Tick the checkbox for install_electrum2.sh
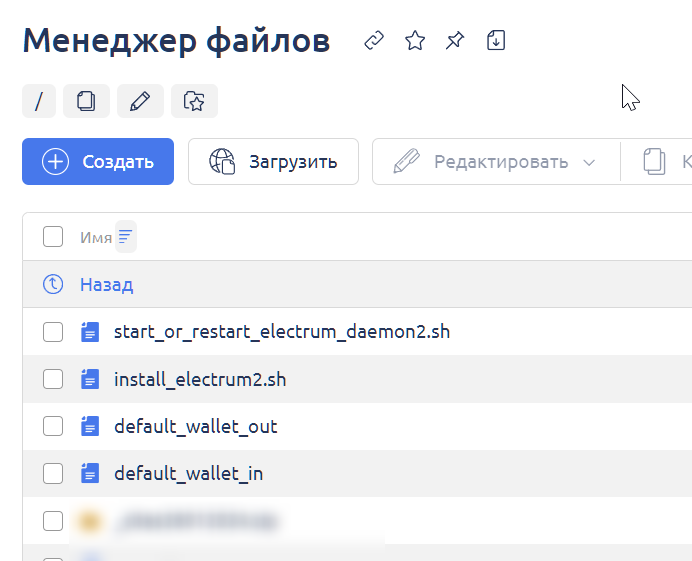692x561 pixels. click(x=53, y=379)
